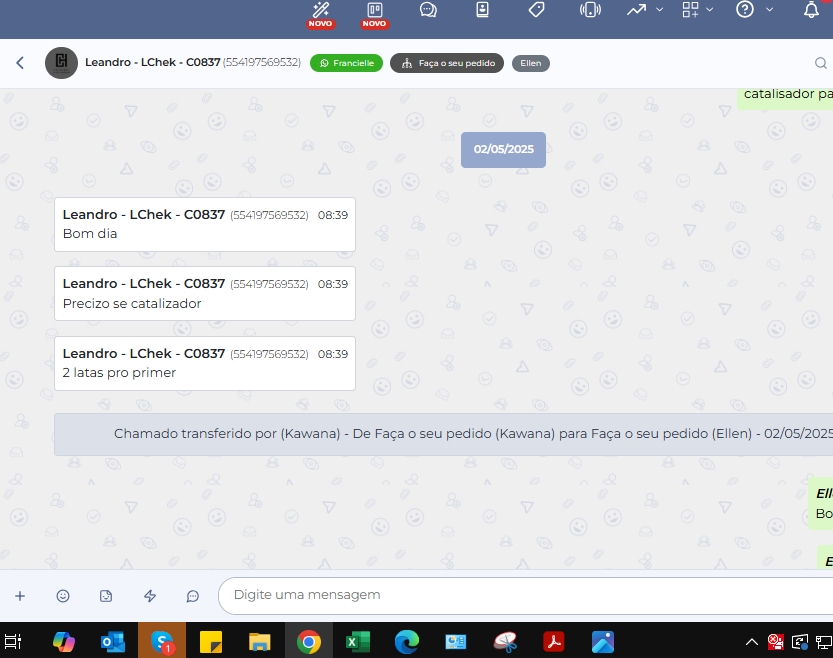Open the notifications bell
This screenshot has width=833, height=658.
811,10
